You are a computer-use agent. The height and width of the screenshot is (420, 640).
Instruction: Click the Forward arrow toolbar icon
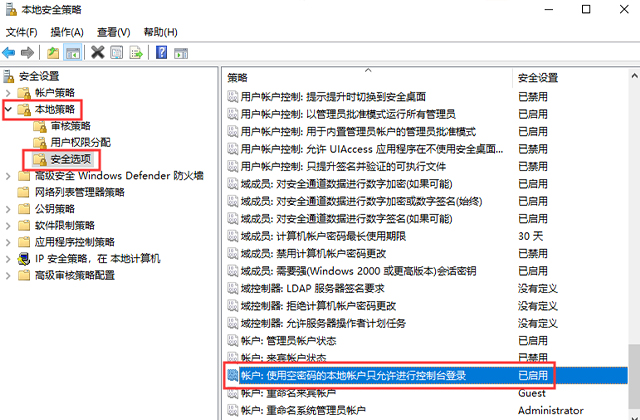point(29,51)
